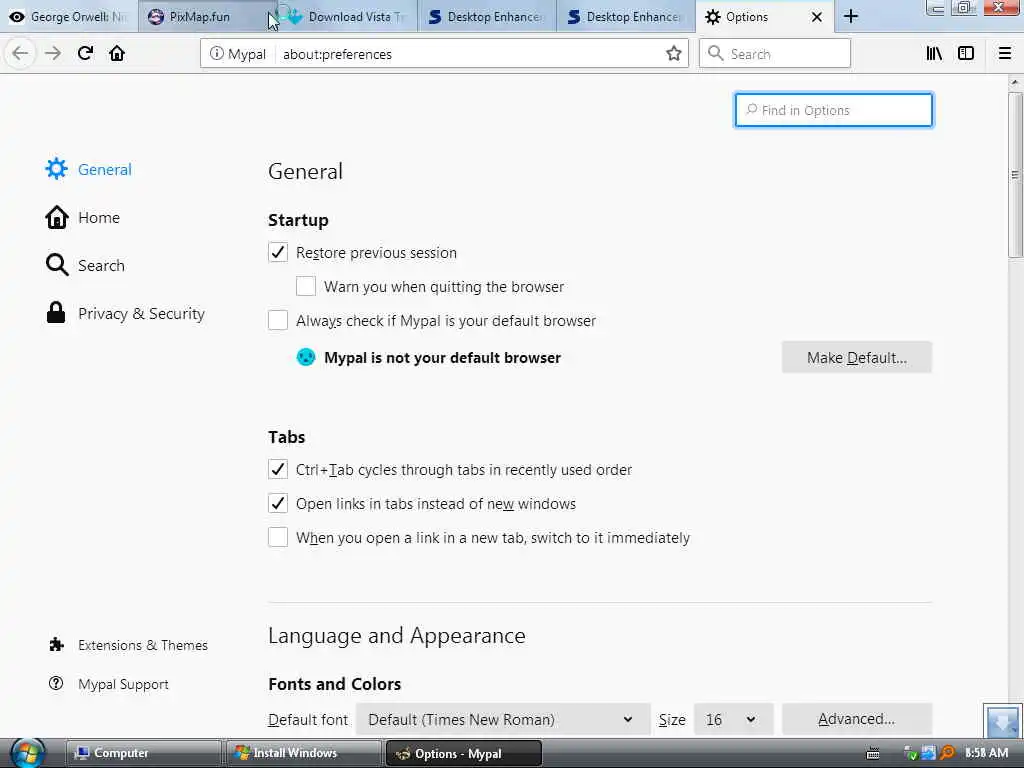Select the Options tab

click(764, 16)
